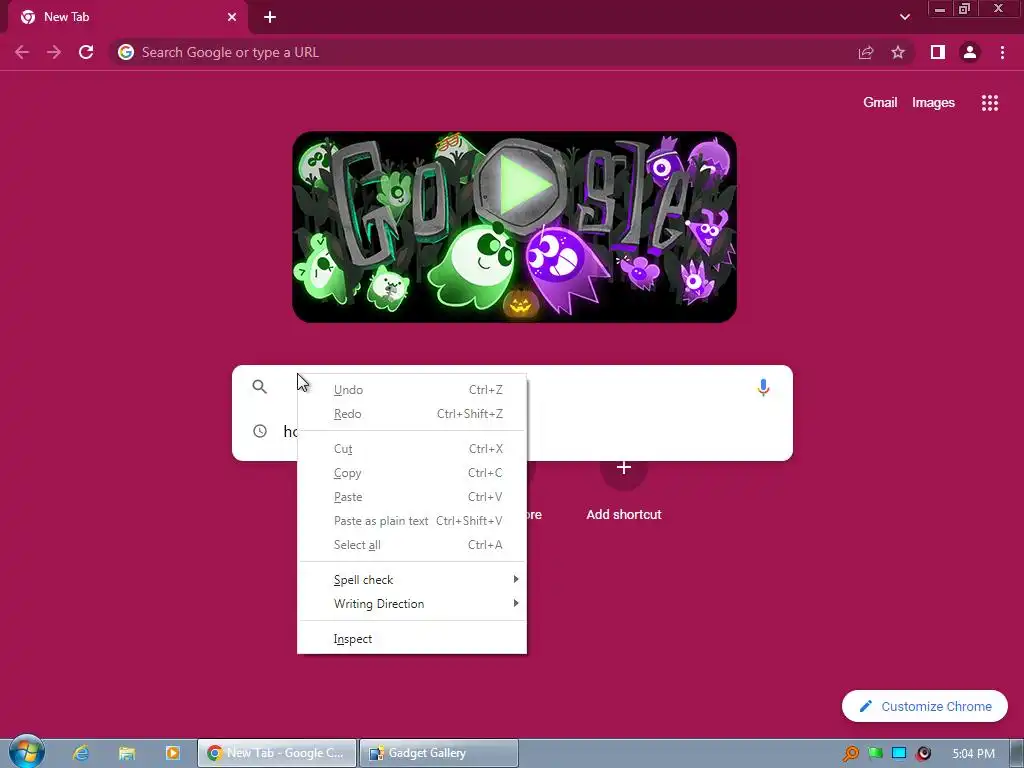Click the clock history icon in suggestion
Image resolution: width=1024 pixels, height=768 pixels.
coord(260,431)
